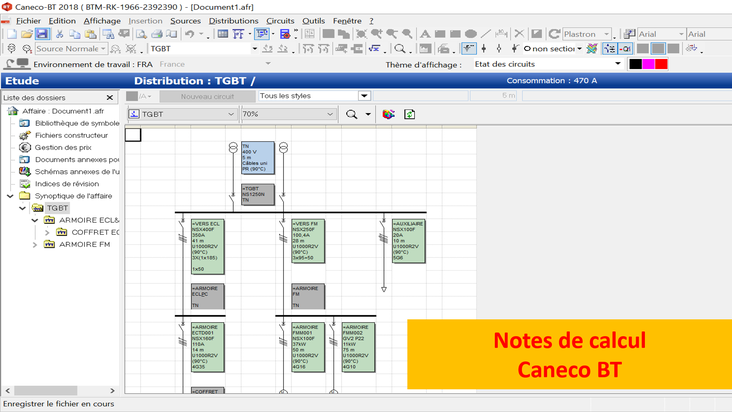Select Gestion des prix in the tree
The image size is (732, 412).
[63, 147]
